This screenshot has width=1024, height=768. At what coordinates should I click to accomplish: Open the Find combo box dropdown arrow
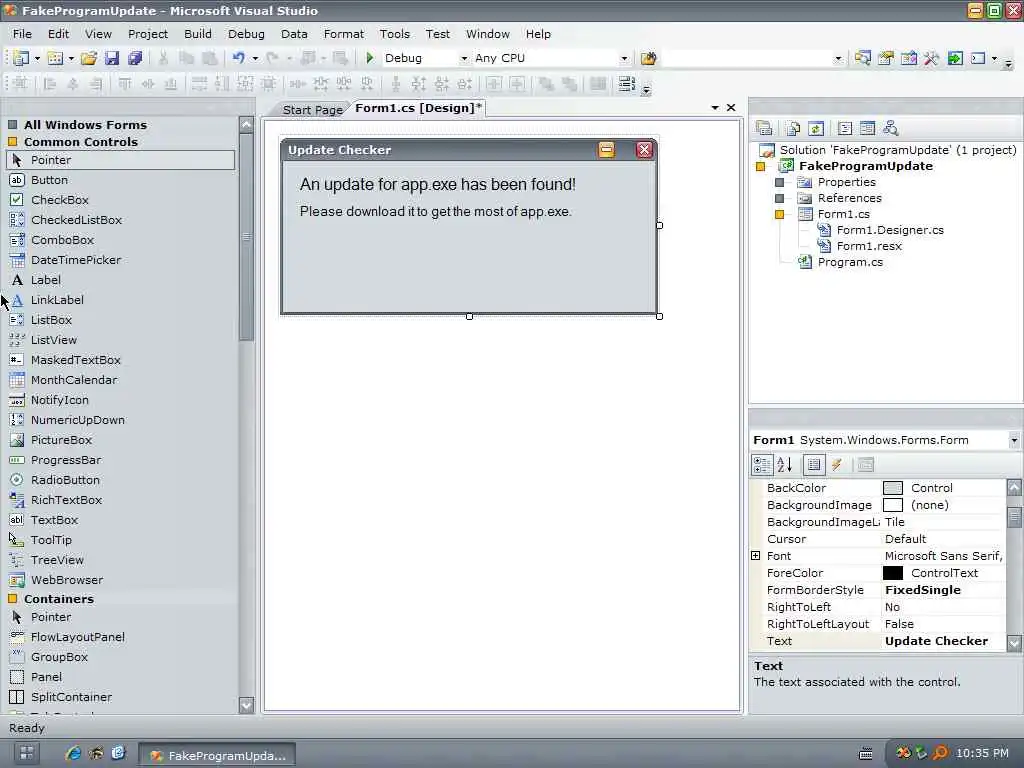839,58
